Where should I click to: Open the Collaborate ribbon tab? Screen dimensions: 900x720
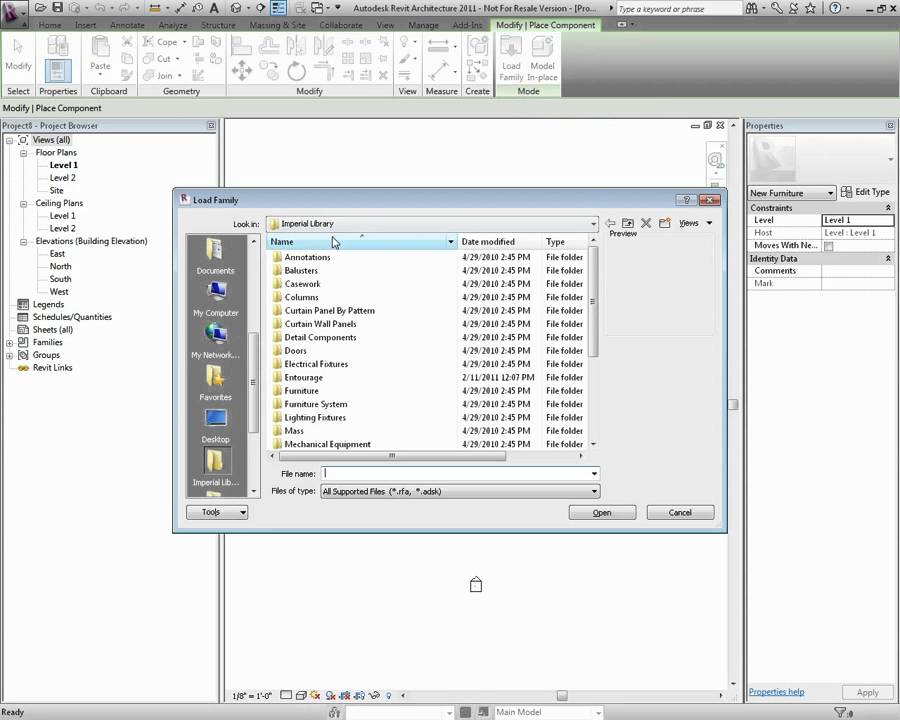tap(341, 25)
